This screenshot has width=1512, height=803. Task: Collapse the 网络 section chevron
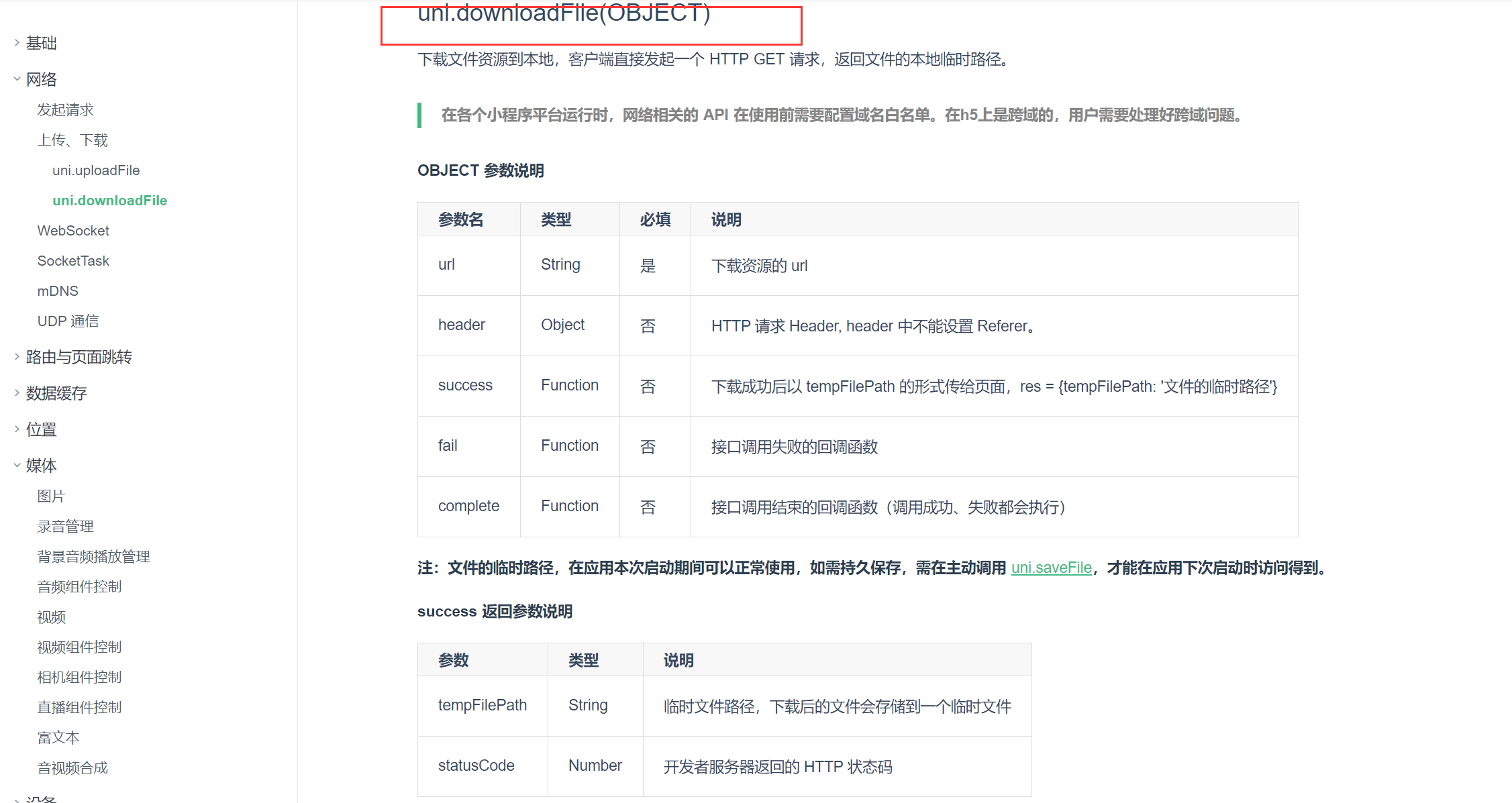pos(17,79)
